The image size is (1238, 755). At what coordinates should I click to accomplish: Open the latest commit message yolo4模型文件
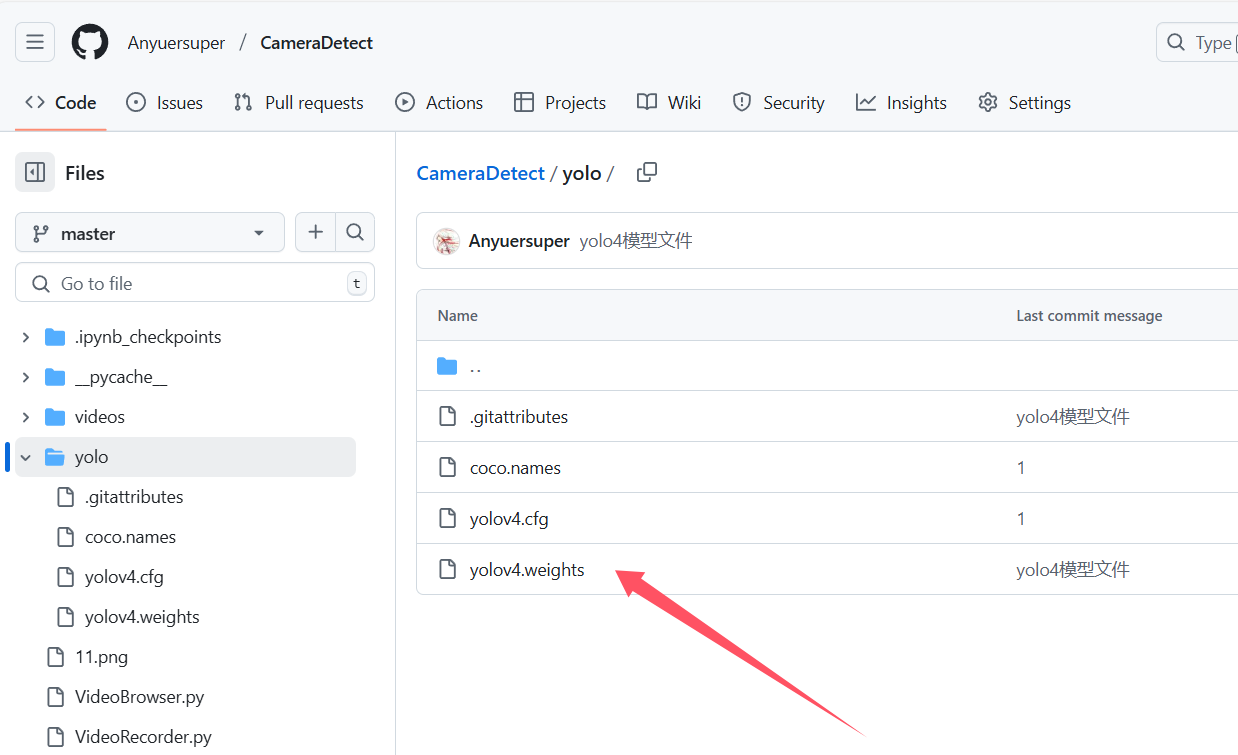click(x=636, y=241)
